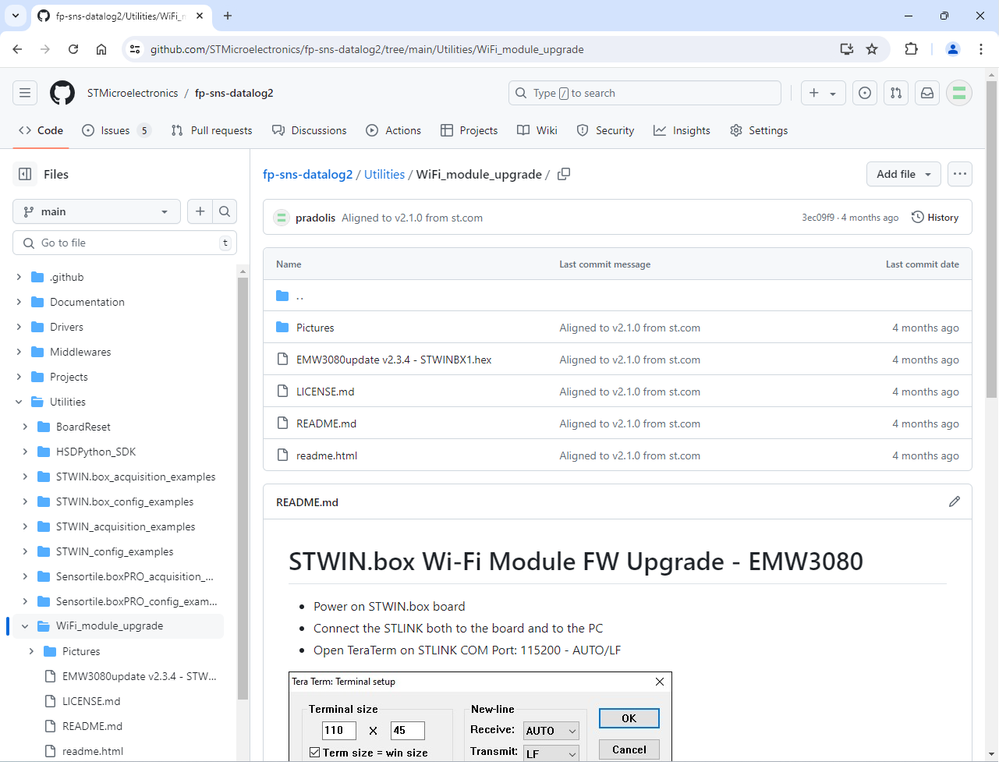Open the Chrome extensions puzzle icon
The image size is (999, 762).
(x=911, y=49)
